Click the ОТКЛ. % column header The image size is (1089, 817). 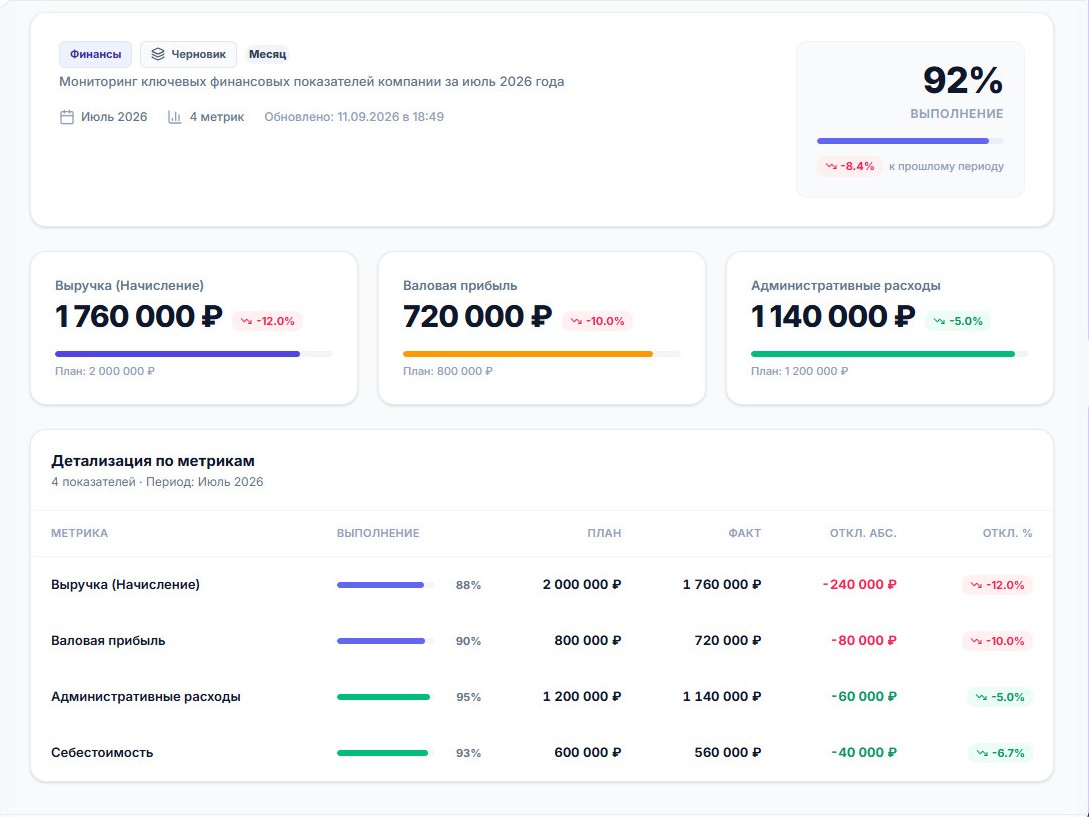[x=1007, y=534]
